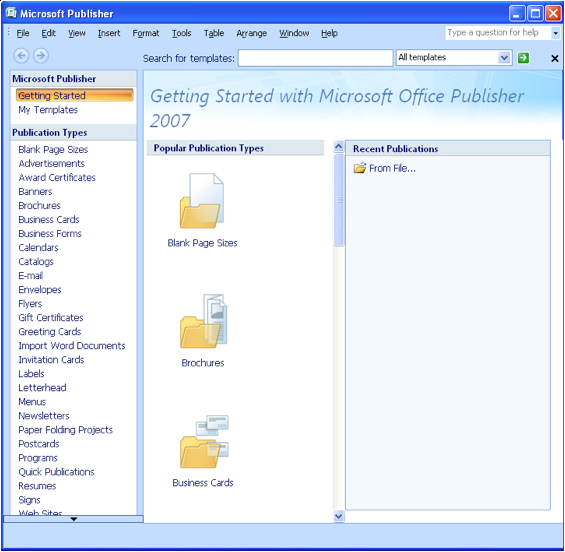Screen dimensions: 565x552
Task: Click Blank Page Sizes caption under folder
Action: pyautogui.click(x=202, y=243)
